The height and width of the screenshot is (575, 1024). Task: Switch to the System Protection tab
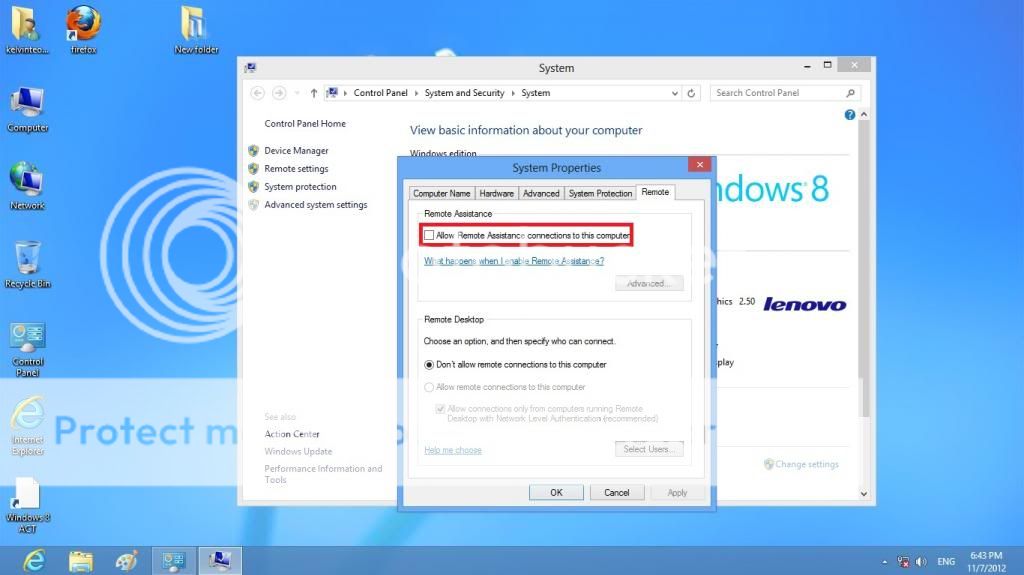coord(600,193)
